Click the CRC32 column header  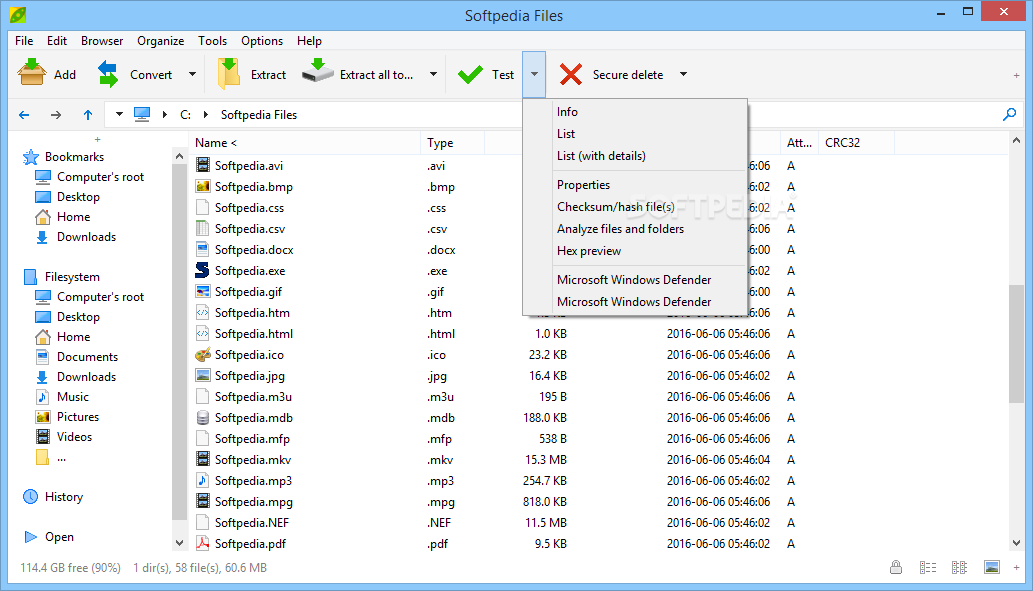pos(856,143)
